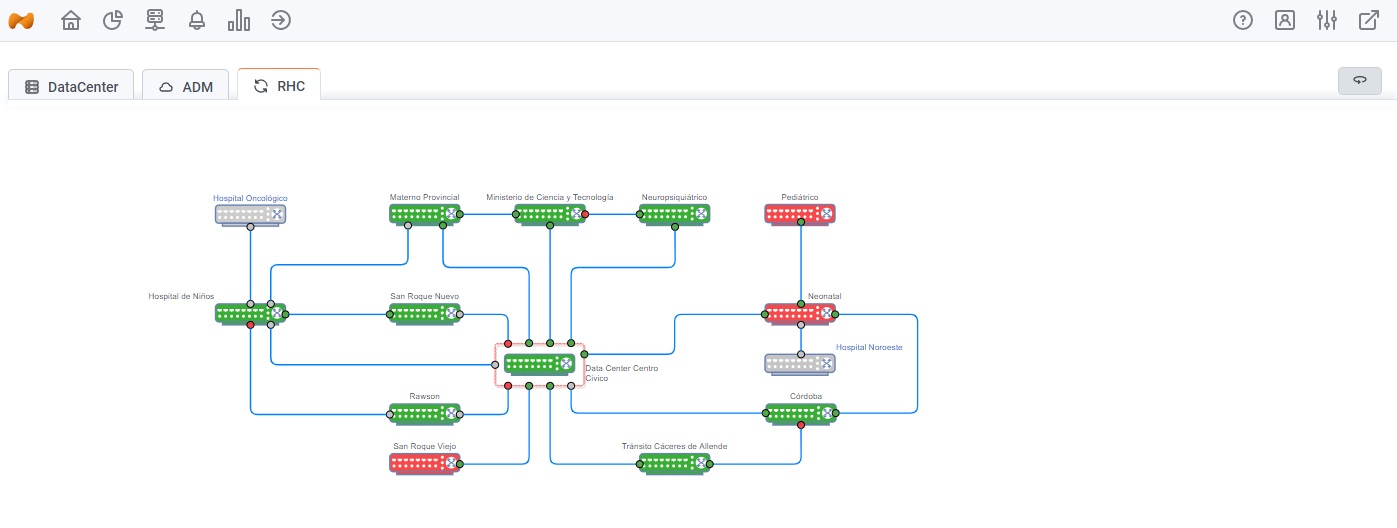
Task: Open the pie chart dashboard icon
Action: pyautogui.click(x=113, y=20)
